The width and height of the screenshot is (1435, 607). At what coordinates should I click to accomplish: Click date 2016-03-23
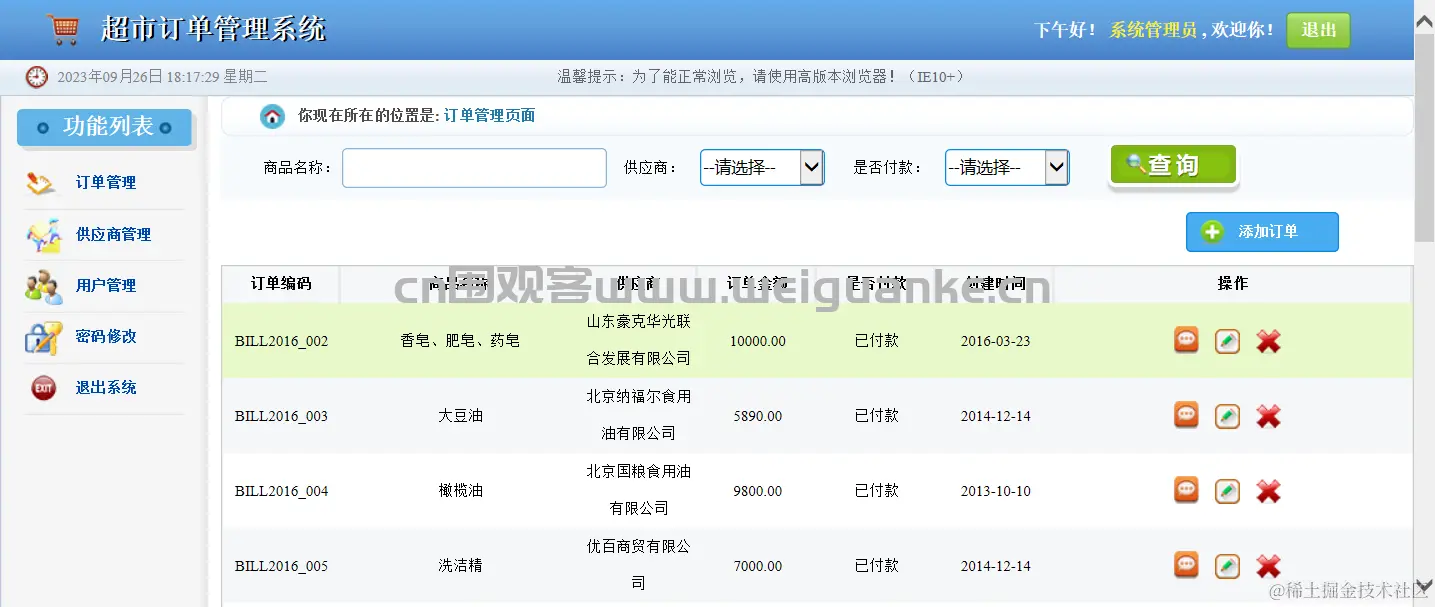995,341
